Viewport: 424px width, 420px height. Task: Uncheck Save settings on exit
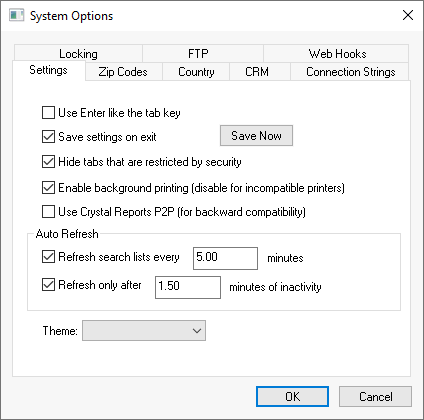point(48,137)
